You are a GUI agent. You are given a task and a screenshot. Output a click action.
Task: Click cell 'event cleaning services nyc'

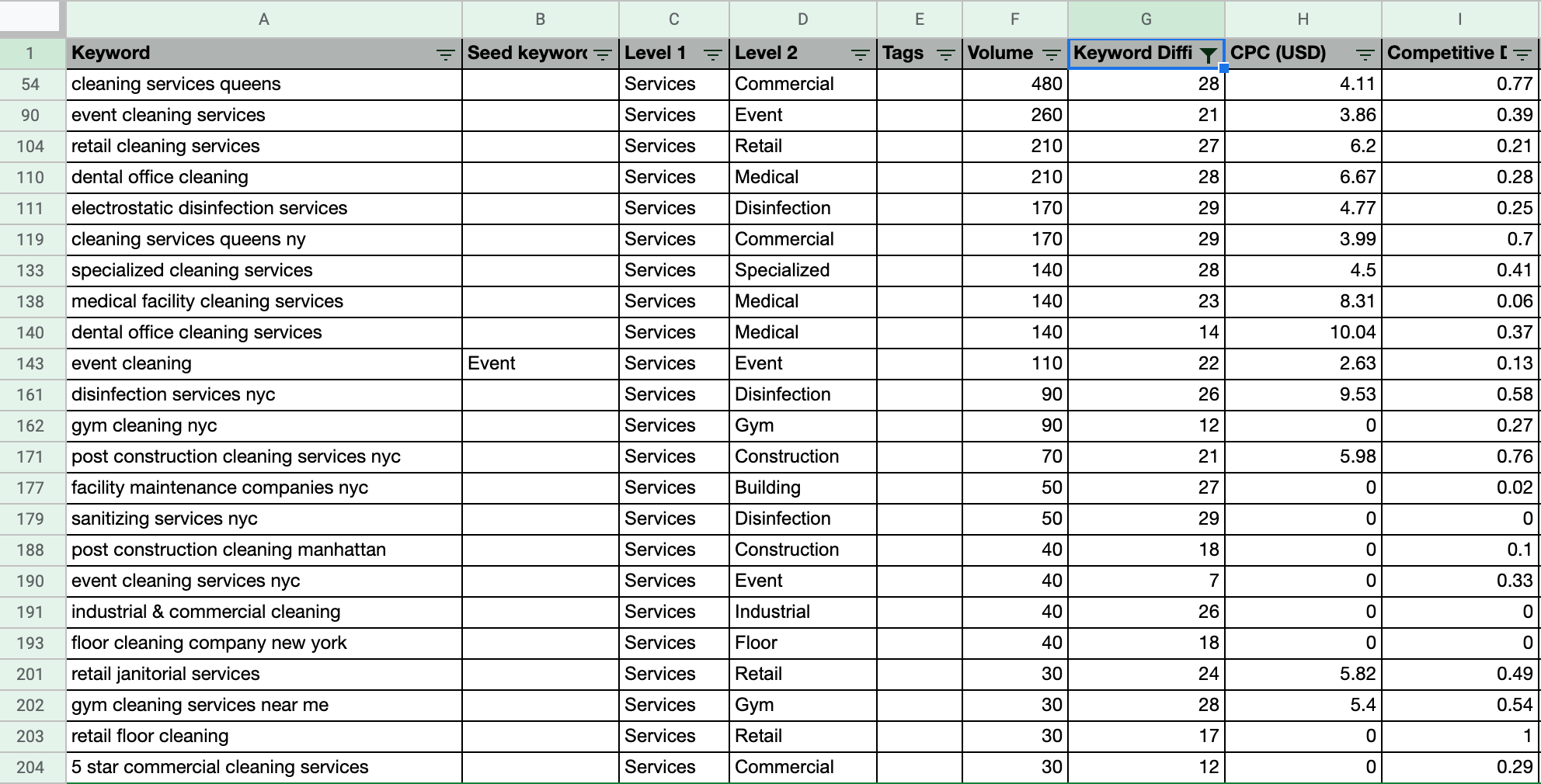[x=264, y=581]
